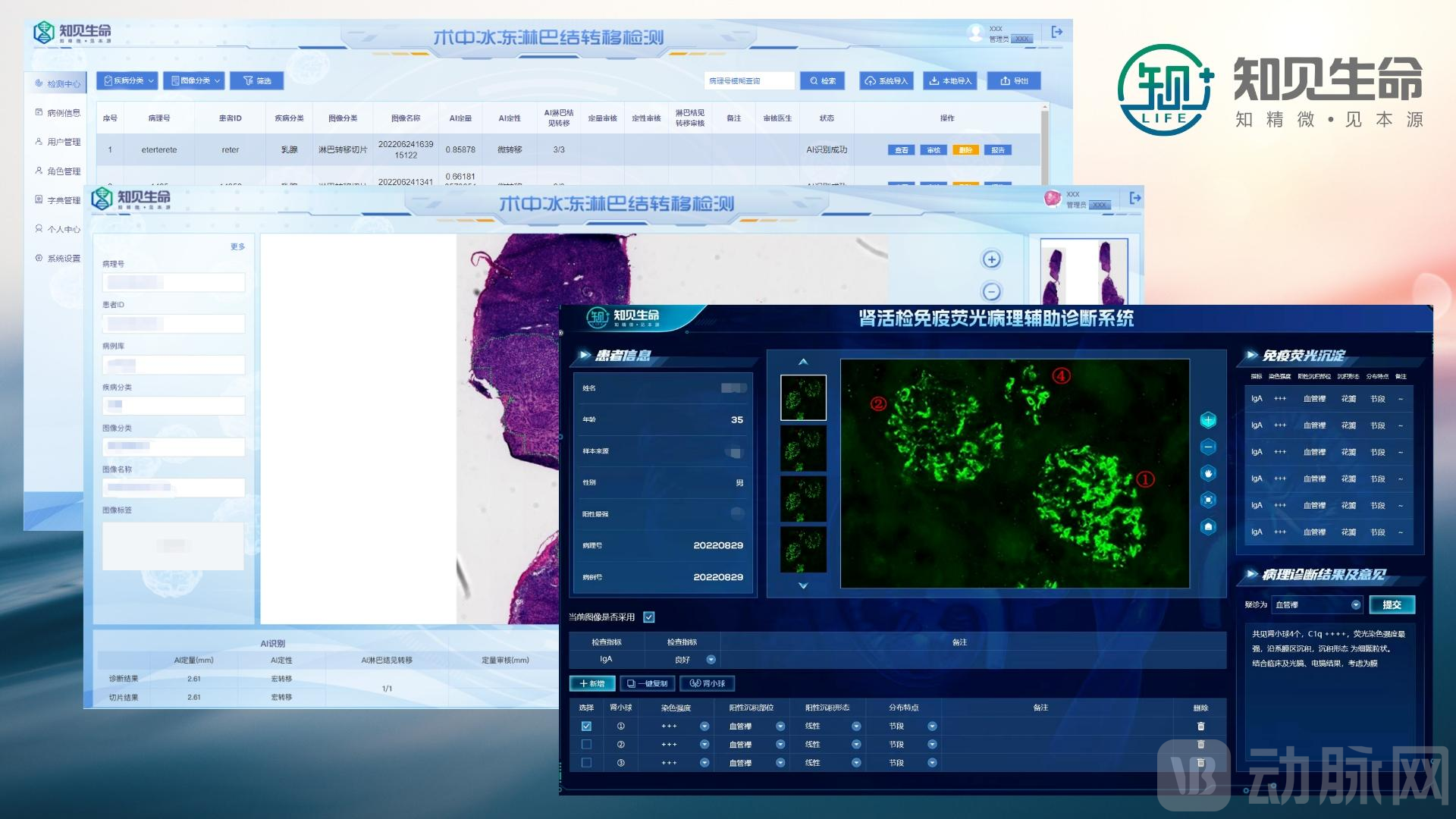Screen dimensions: 1456x819
Task: Check the selection box for glomerulus ②
Action: [x=586, y=745]
